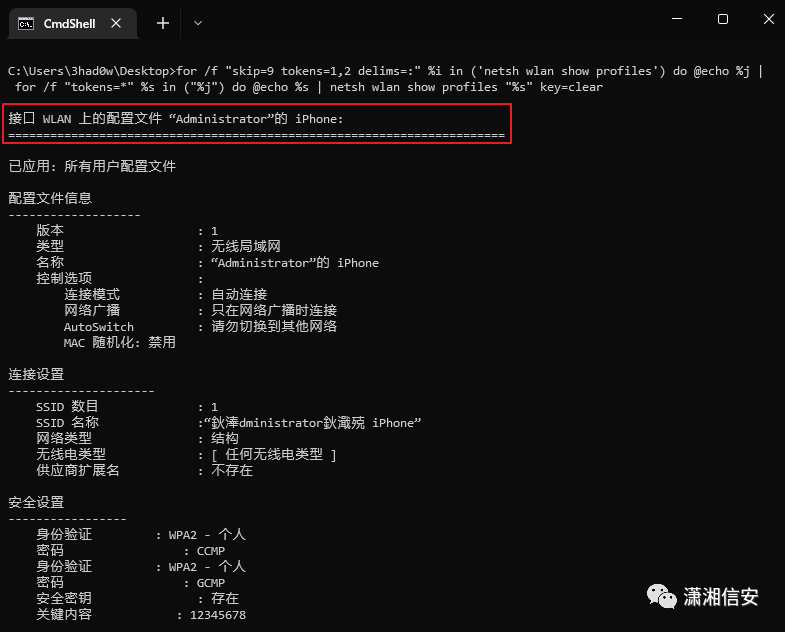The height and width of the screenshot is (632, 785).
Task: Click the '请勿切换到其他网络' value
Action: pos(274,327)
